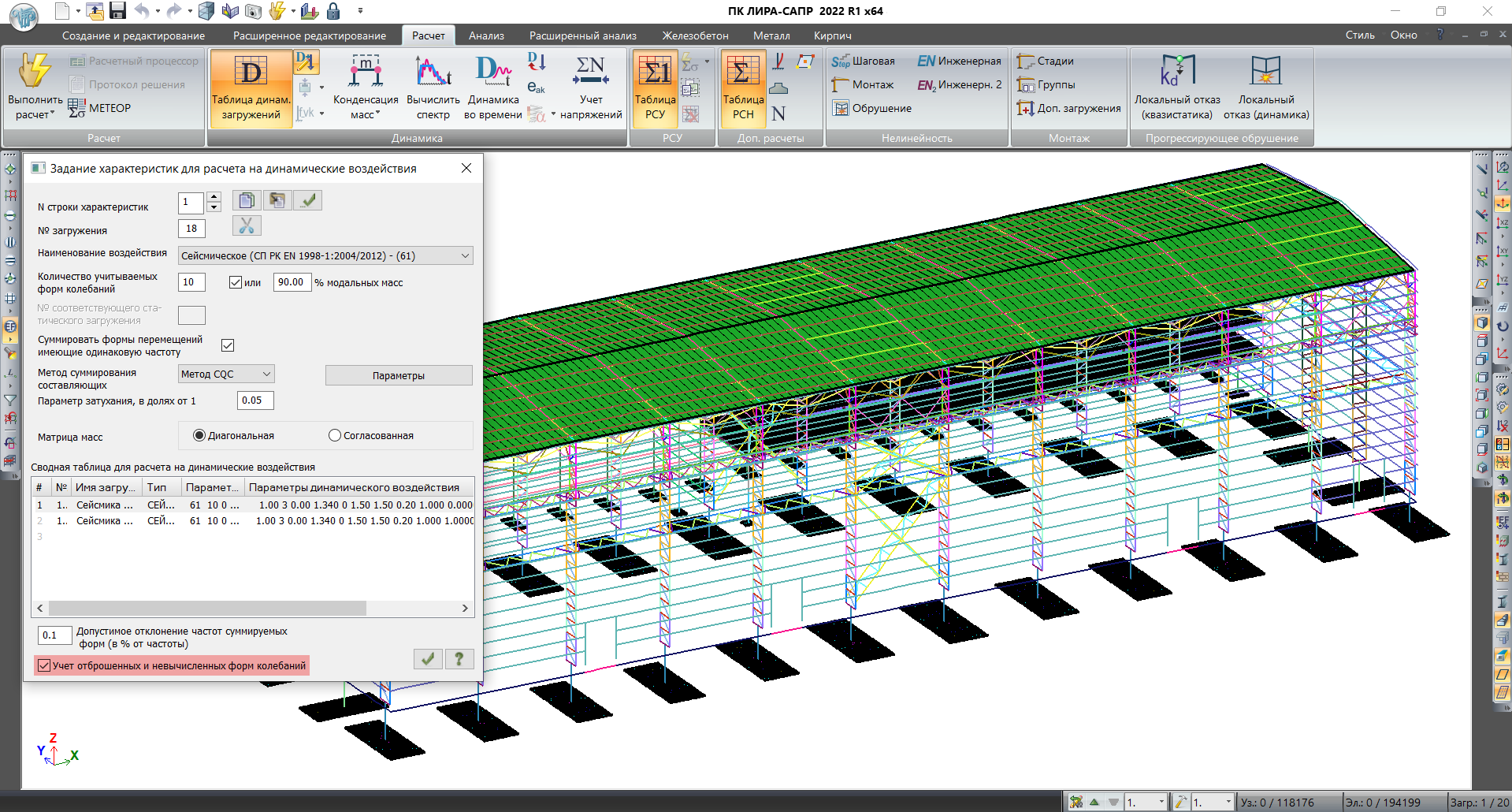Click scissors delete-row icon in dialog
This screenshot has width=1512, height=812.
247,226
